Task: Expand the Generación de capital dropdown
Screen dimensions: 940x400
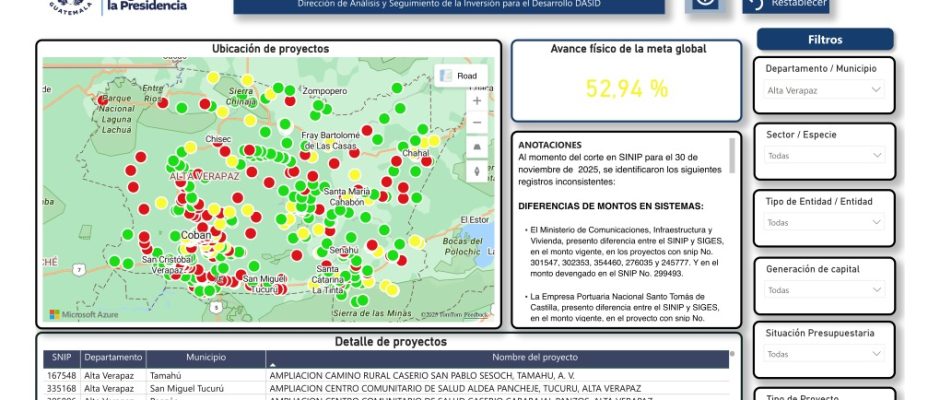Action: 825,290
